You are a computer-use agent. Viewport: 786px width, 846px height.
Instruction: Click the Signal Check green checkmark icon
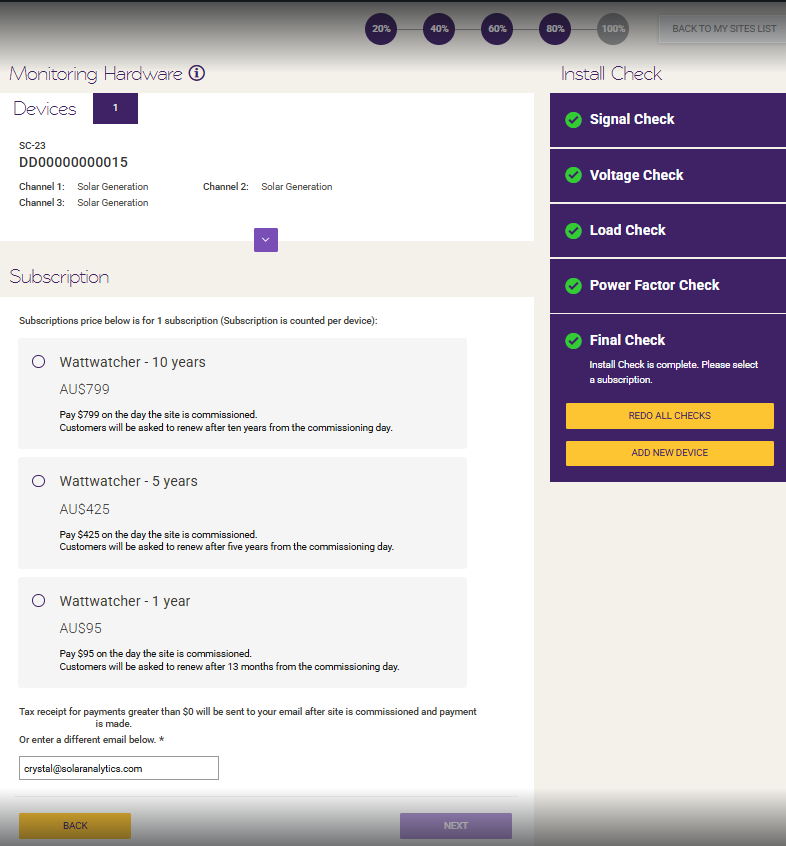click(x=573, y=120)
